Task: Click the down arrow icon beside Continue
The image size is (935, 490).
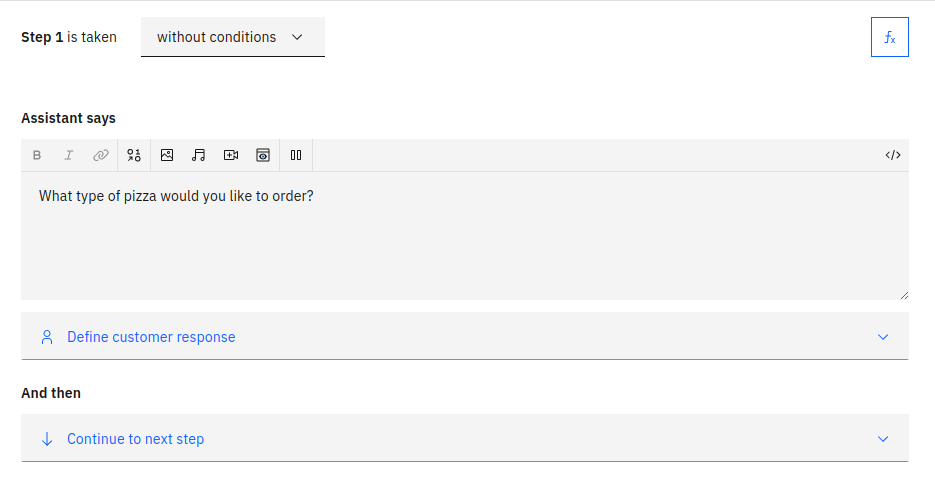Action: point(47,439)
